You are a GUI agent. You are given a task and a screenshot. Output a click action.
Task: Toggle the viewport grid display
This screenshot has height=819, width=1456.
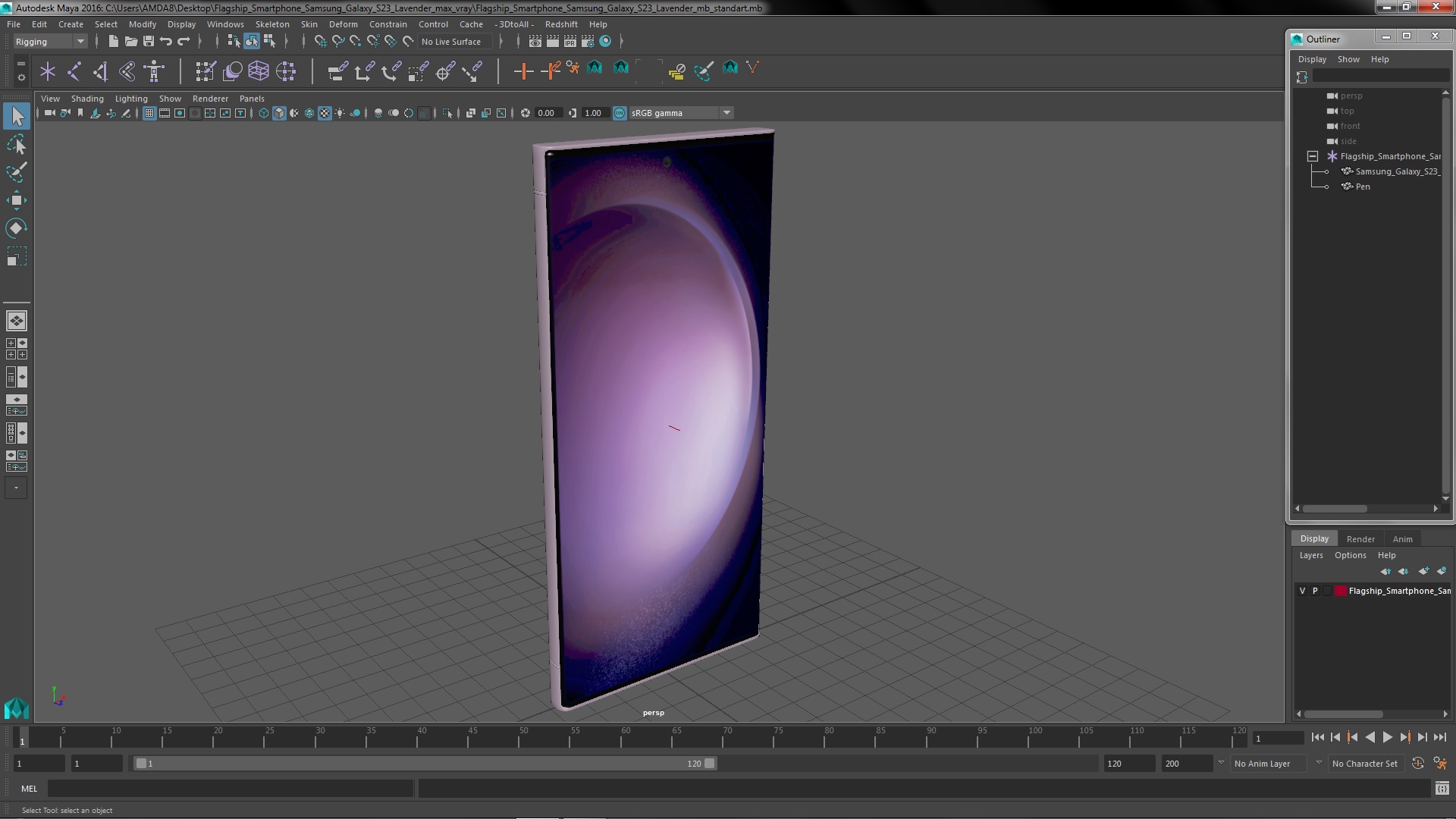149,113
